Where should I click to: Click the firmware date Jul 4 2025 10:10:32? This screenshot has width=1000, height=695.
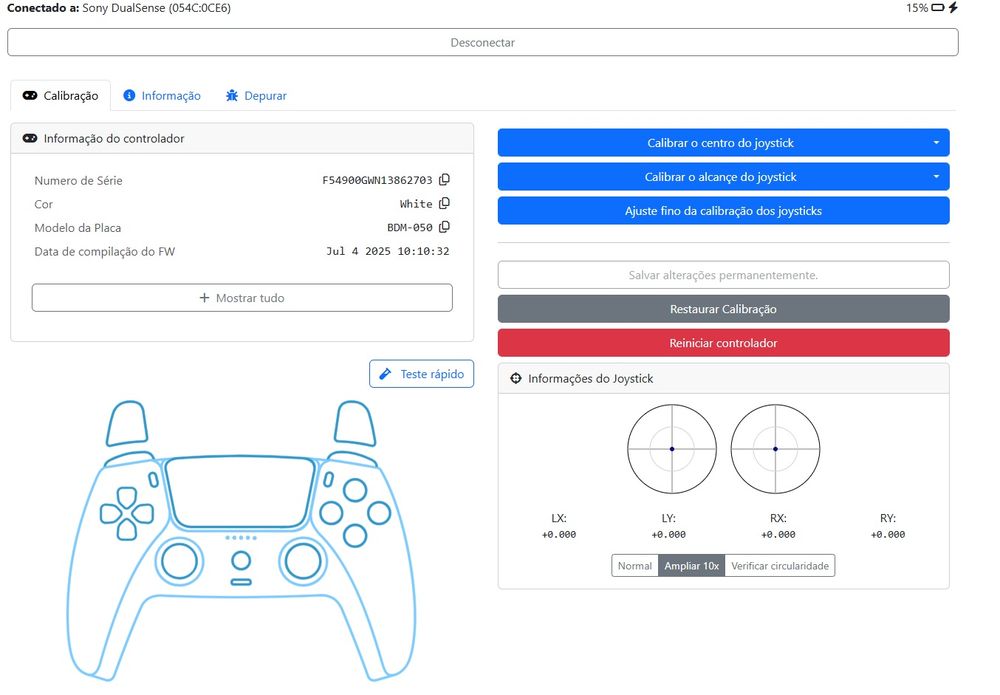click(x=388, y=251)
